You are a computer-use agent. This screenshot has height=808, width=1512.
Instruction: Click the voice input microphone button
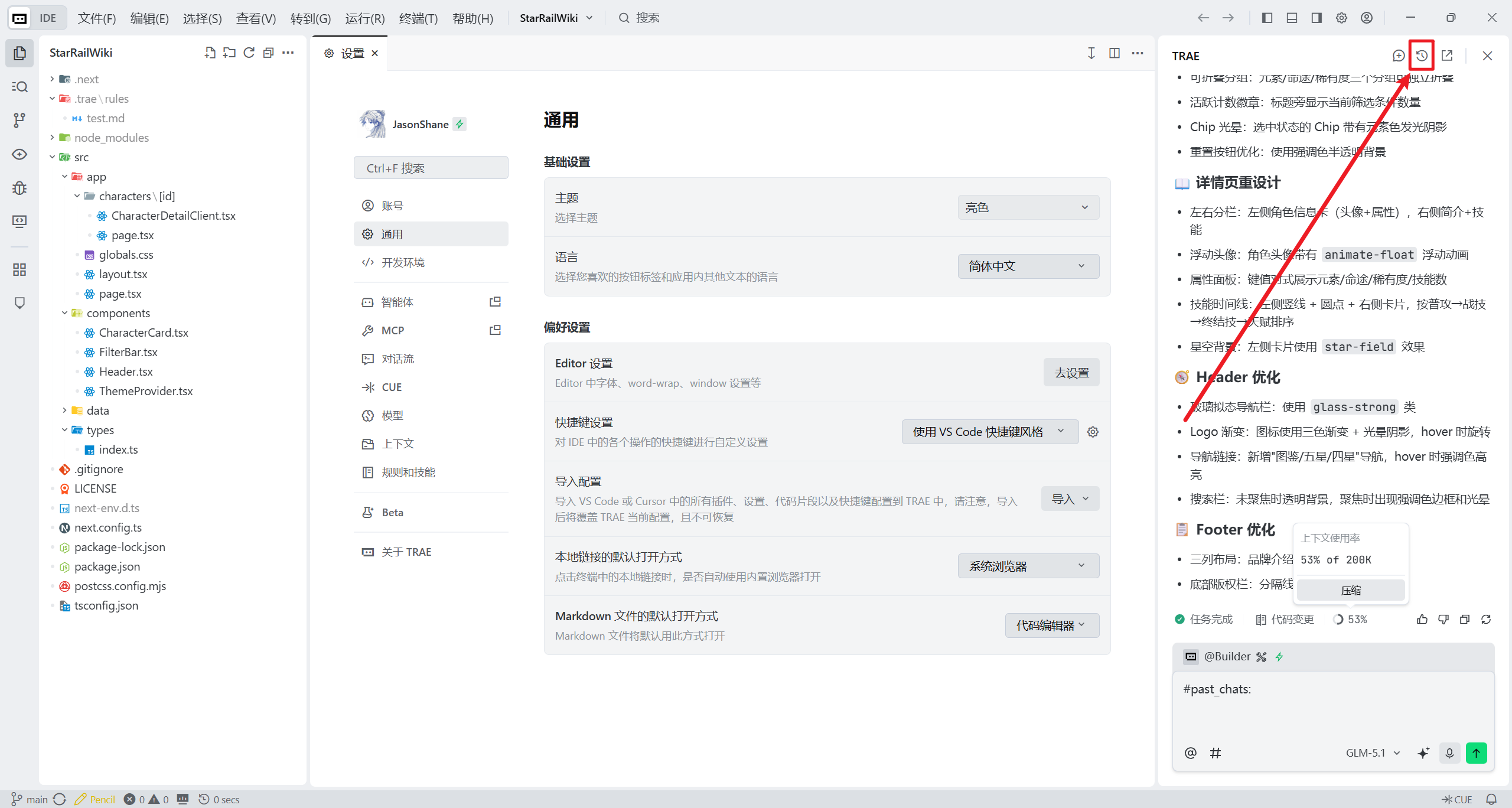[x=1449, y=753]
